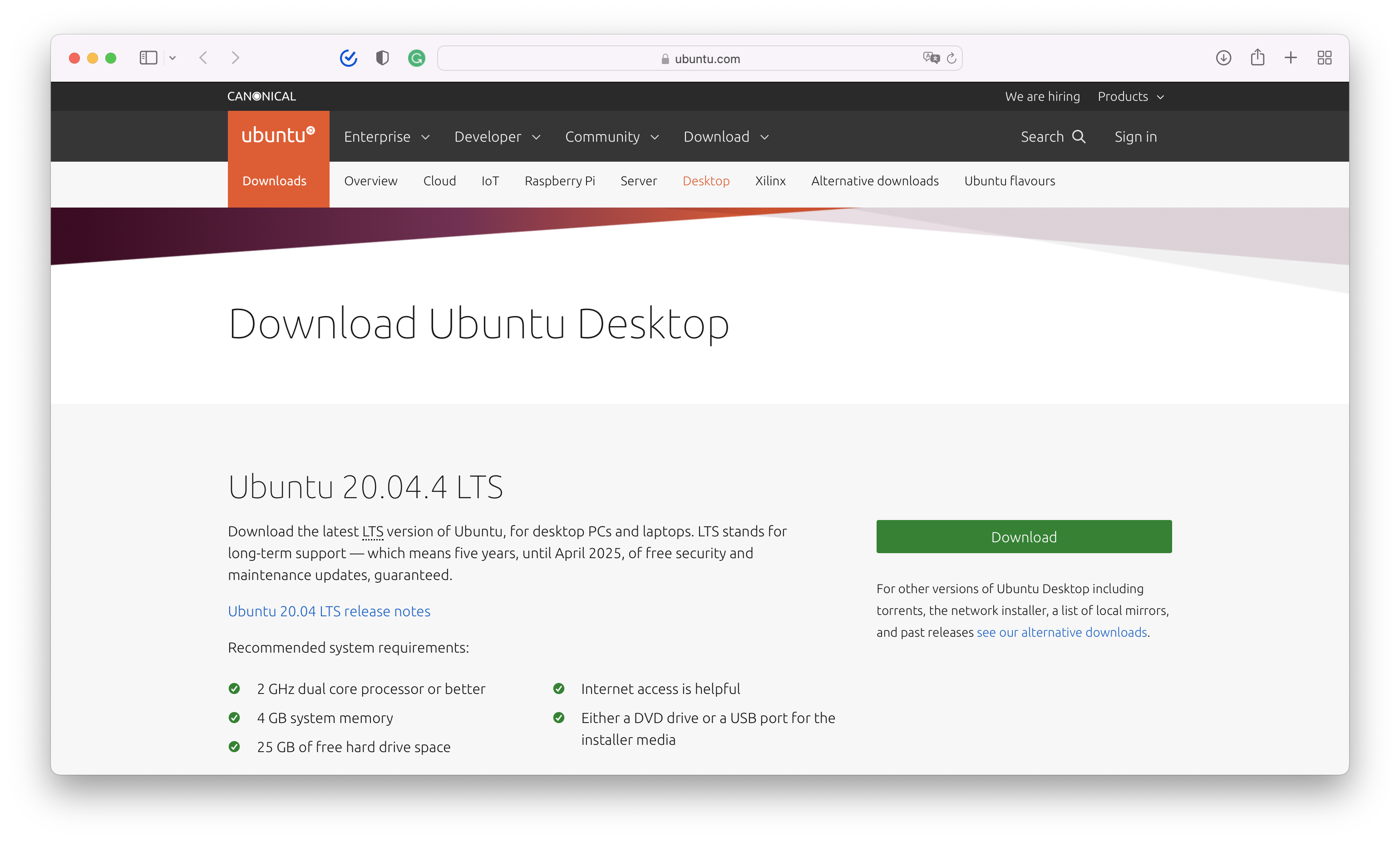Select the check icon beside 25 GB hard drive
The image size is (1400, 842).
click(234, 747)
